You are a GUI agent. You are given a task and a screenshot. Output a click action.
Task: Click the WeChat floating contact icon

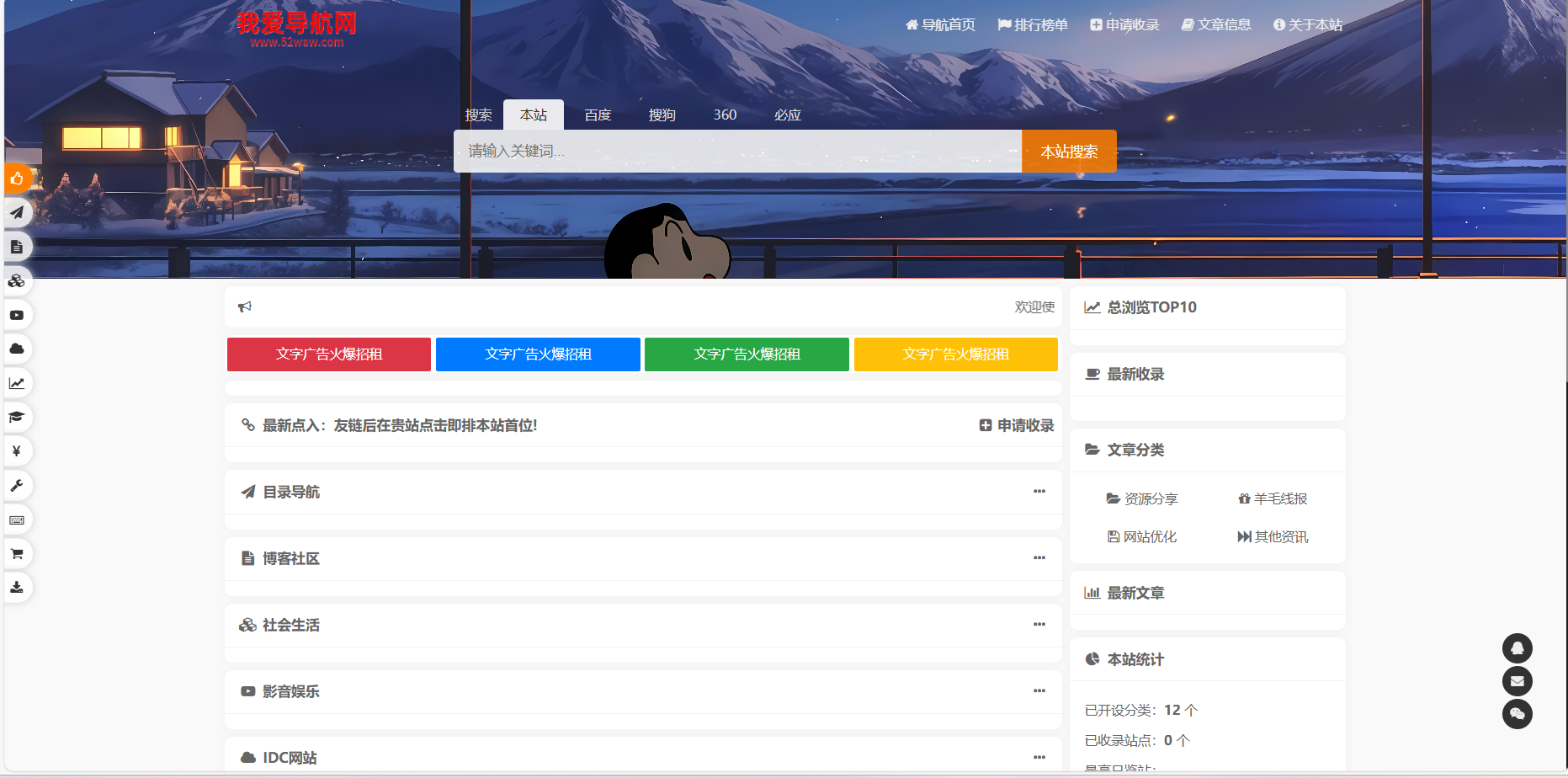point(1518,714)
